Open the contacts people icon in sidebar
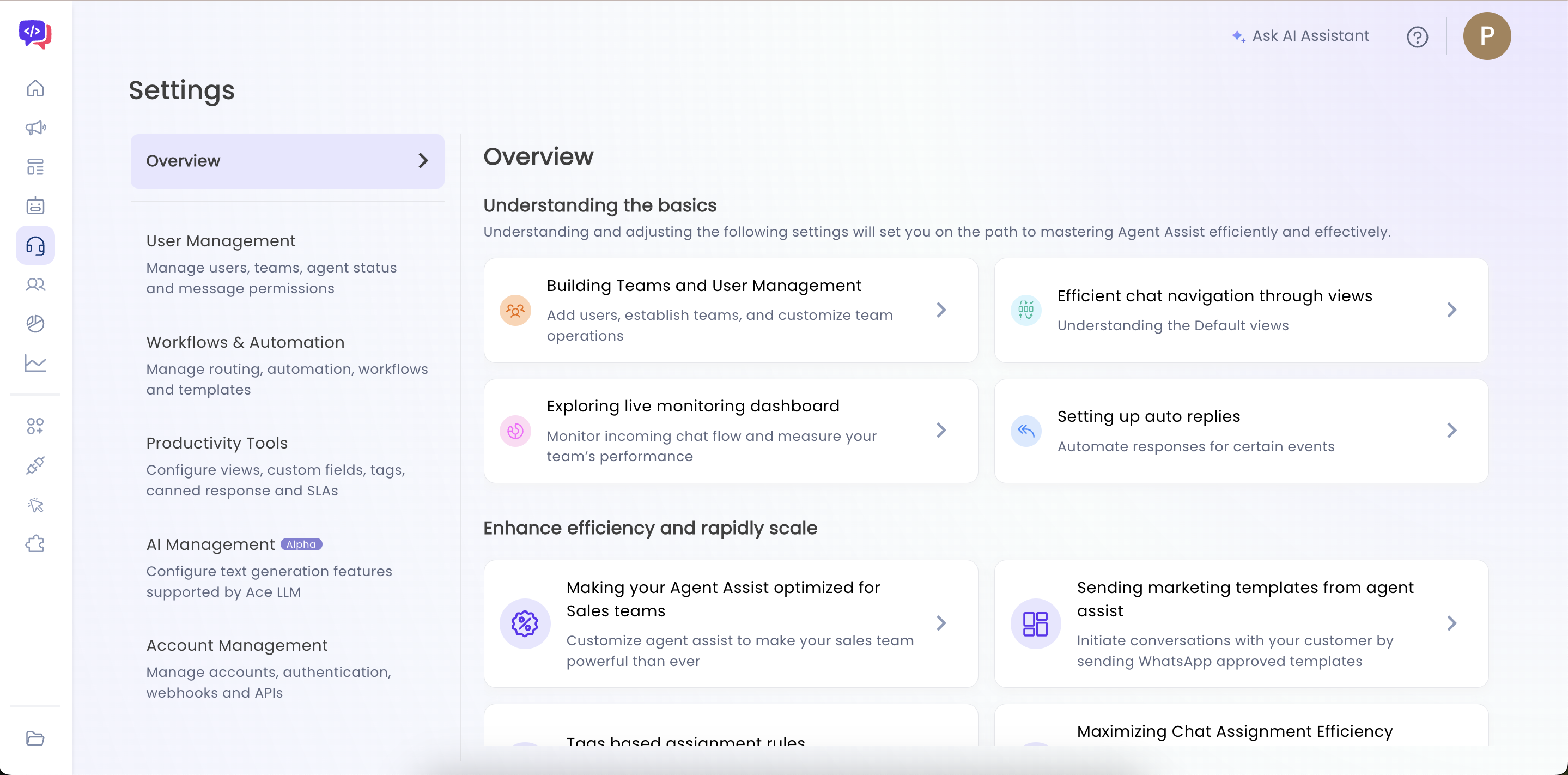The image size is (1568, 775). [35, 285]
